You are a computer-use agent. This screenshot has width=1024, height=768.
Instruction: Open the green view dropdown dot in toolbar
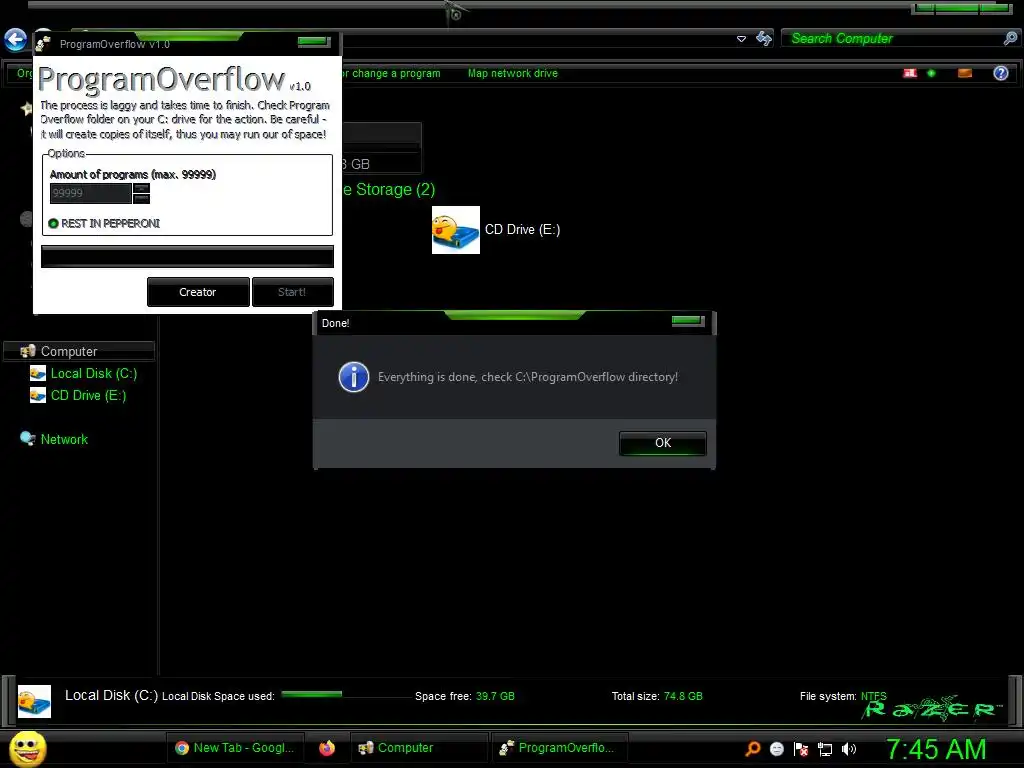click(x=931, y=73)
